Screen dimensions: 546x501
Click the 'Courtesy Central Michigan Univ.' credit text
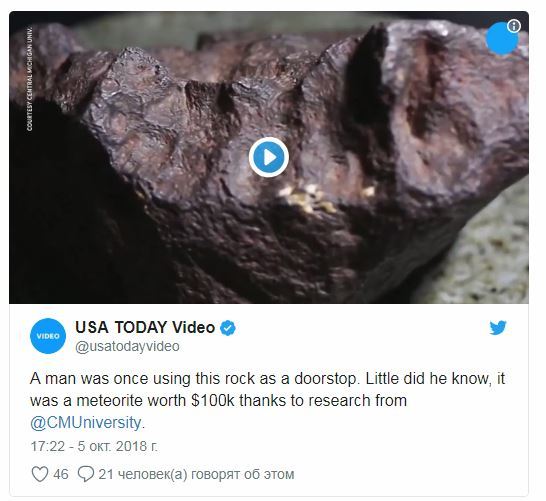pyautogui.click(x=30, y=79)
